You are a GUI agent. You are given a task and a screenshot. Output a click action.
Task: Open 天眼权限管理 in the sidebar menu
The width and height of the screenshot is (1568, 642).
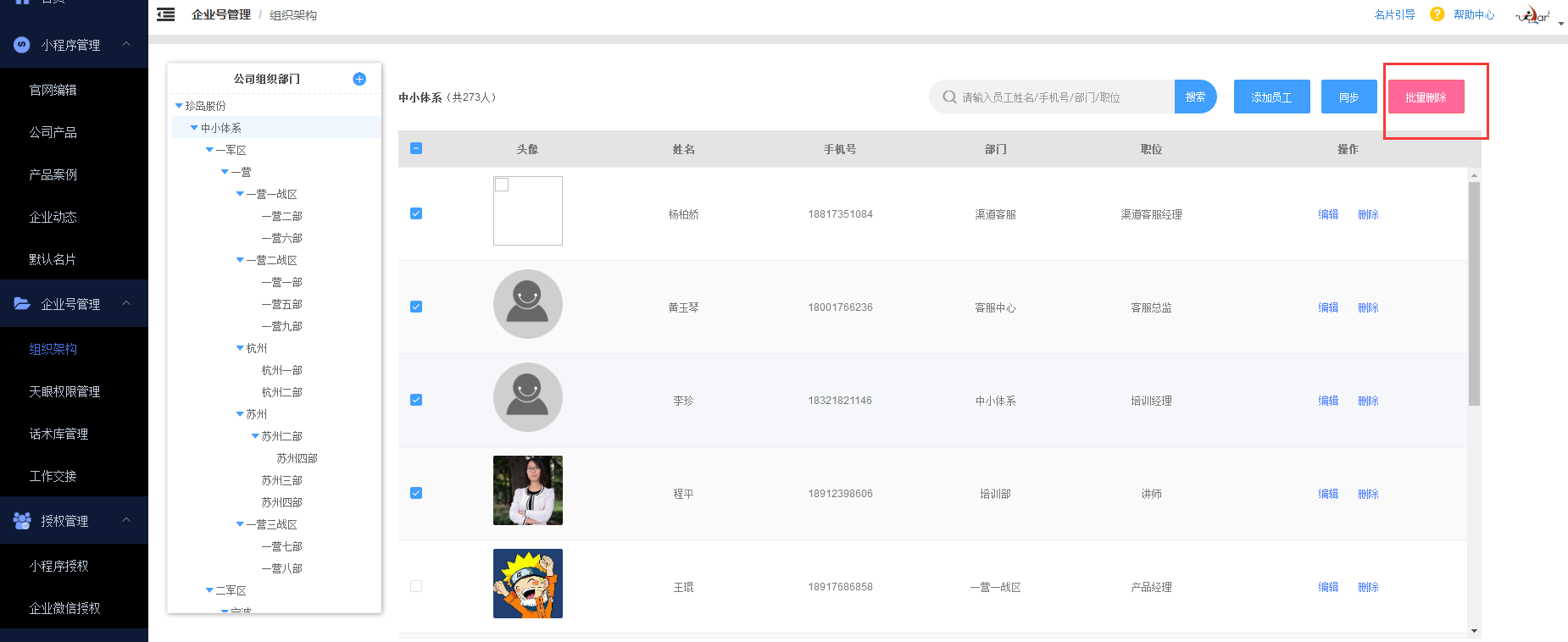(64, 391)
